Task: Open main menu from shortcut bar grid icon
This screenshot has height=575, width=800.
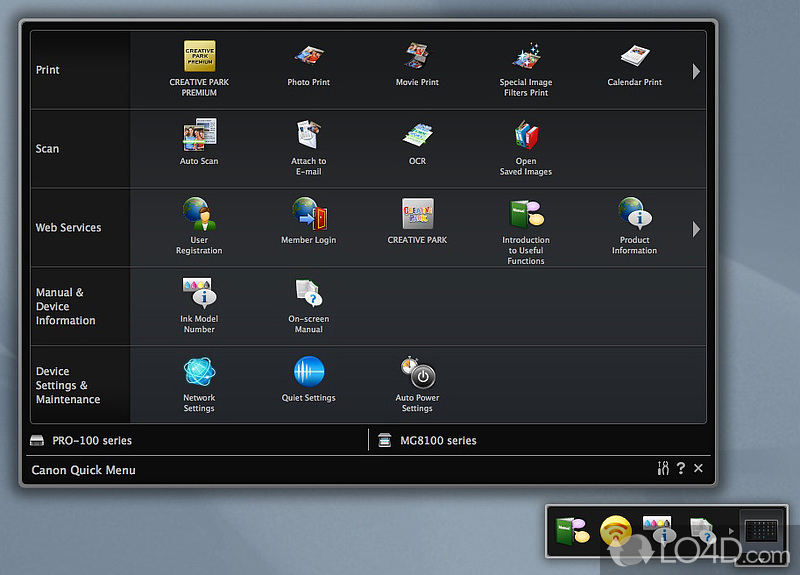Action: pyautogui.click(x=762, y=530)
